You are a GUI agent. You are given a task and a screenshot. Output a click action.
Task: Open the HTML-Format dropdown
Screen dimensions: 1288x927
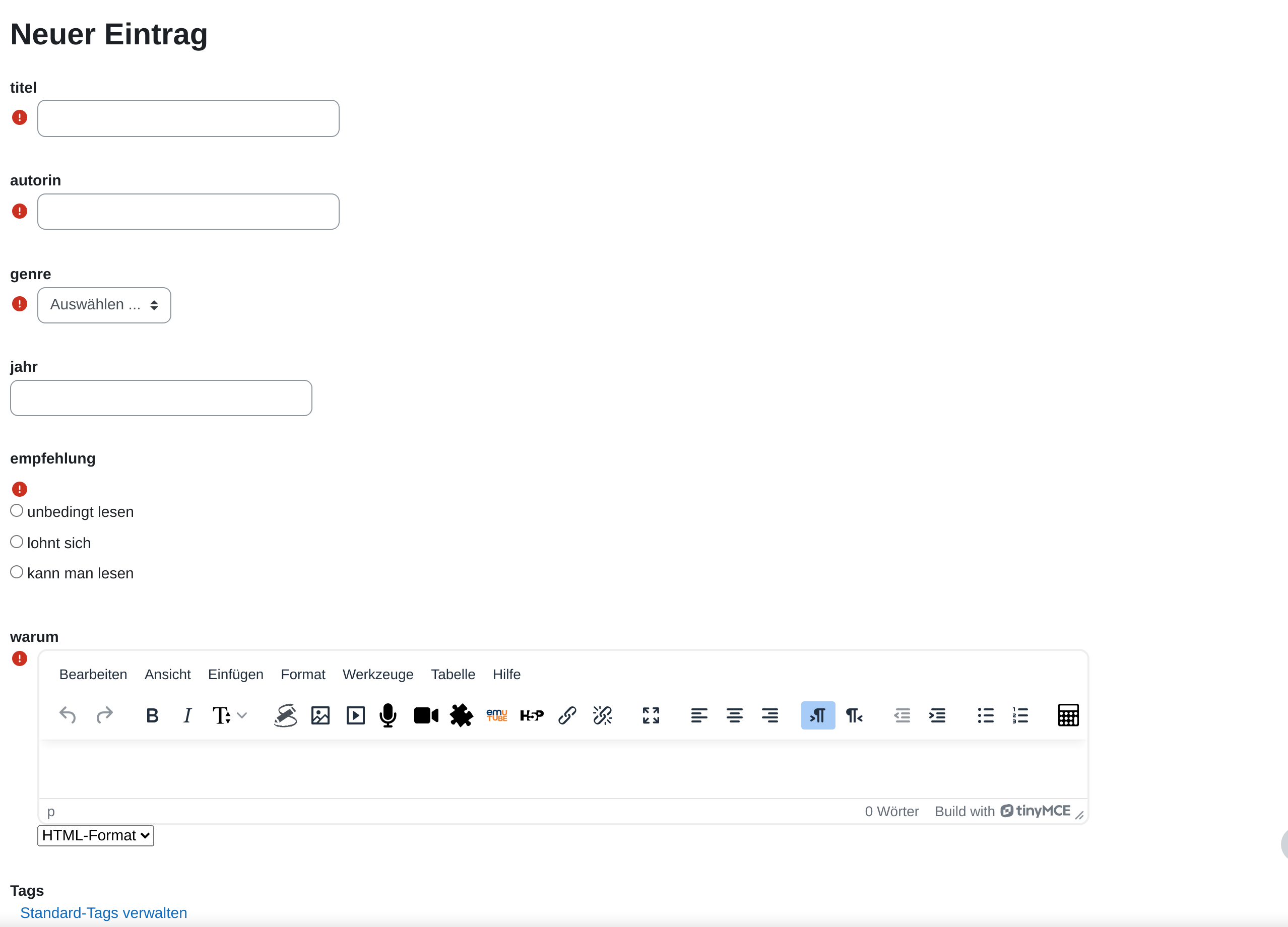[x=95, y=835]
